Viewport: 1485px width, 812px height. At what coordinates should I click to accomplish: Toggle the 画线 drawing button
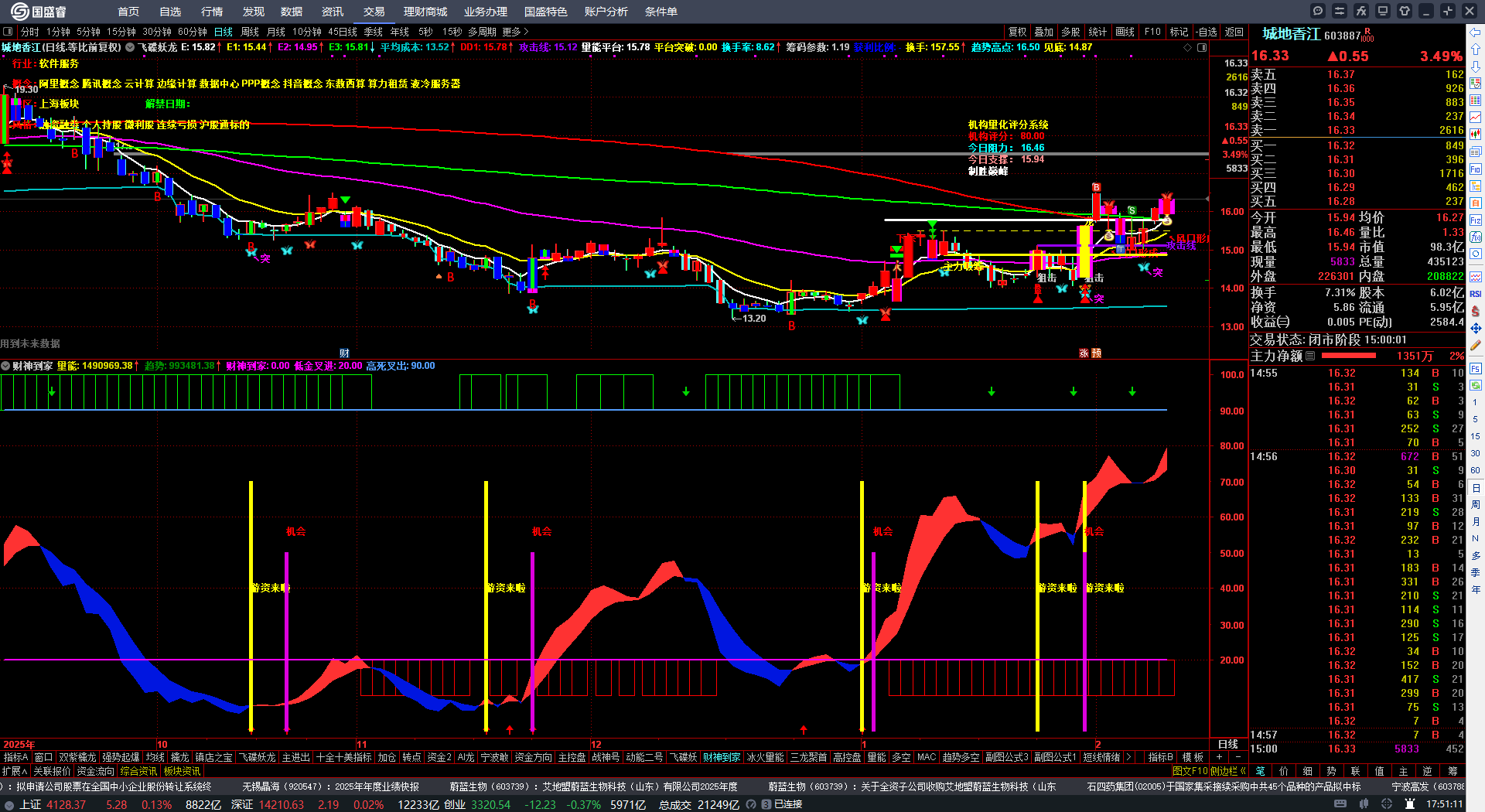pos(1125,32)
